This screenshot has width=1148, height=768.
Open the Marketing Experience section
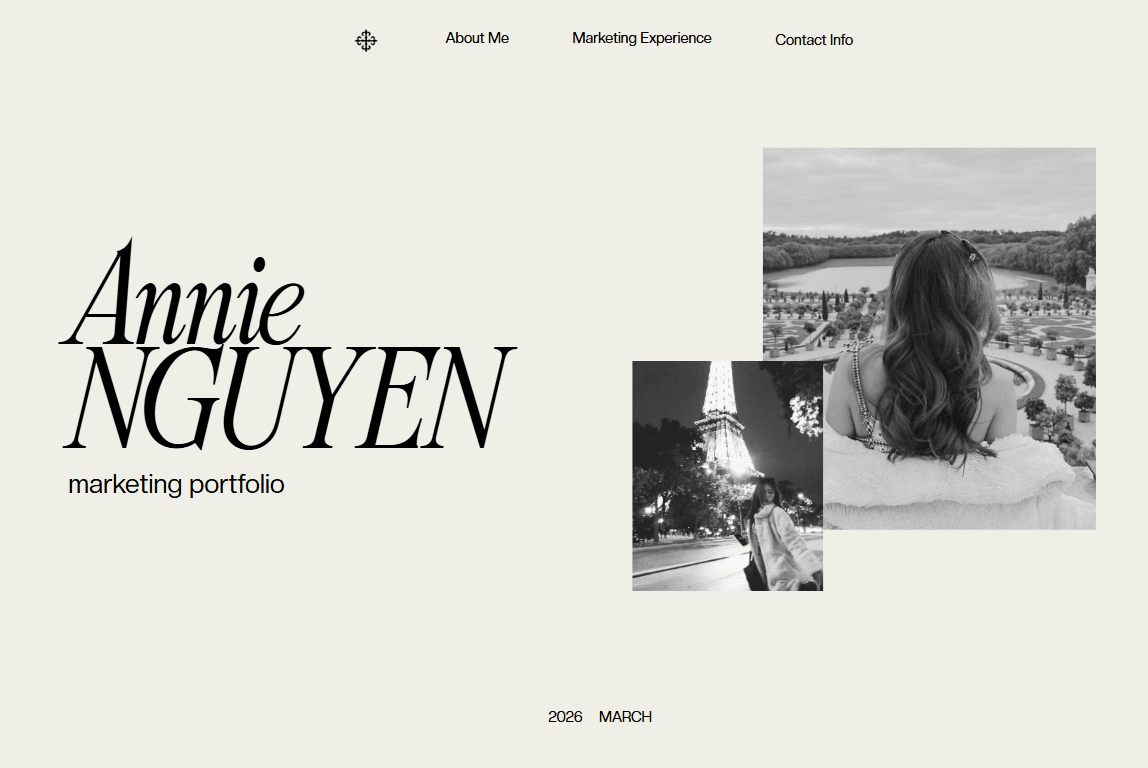642,38
